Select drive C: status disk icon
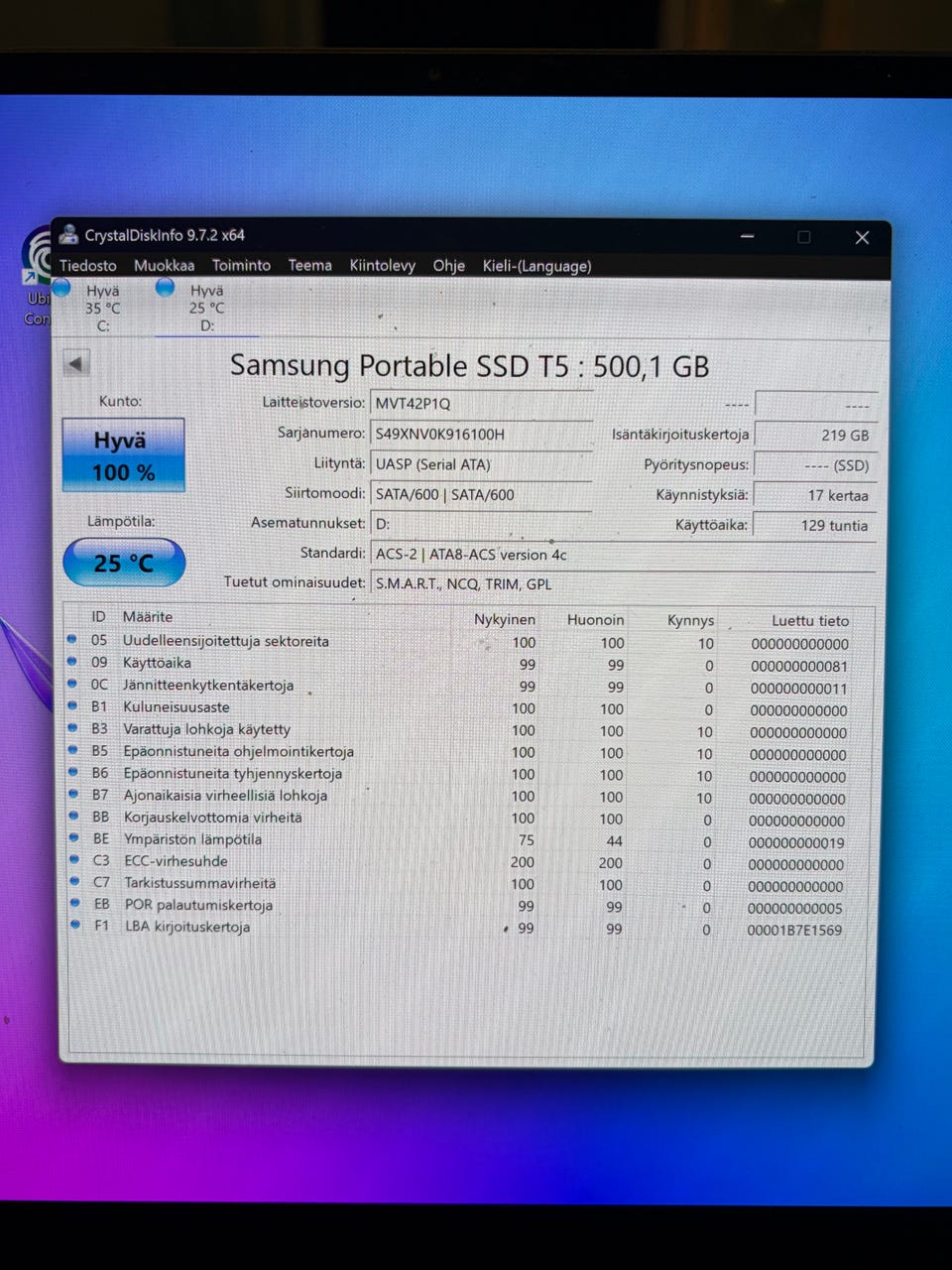This screenshot has height=1270, width=952. (x=61, y=288)
